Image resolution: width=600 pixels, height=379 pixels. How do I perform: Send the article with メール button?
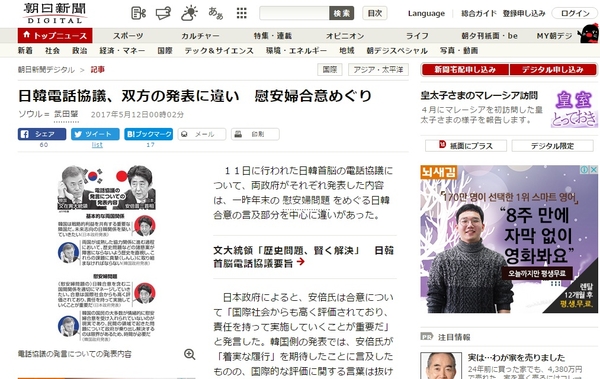click(x=202, y=134)
